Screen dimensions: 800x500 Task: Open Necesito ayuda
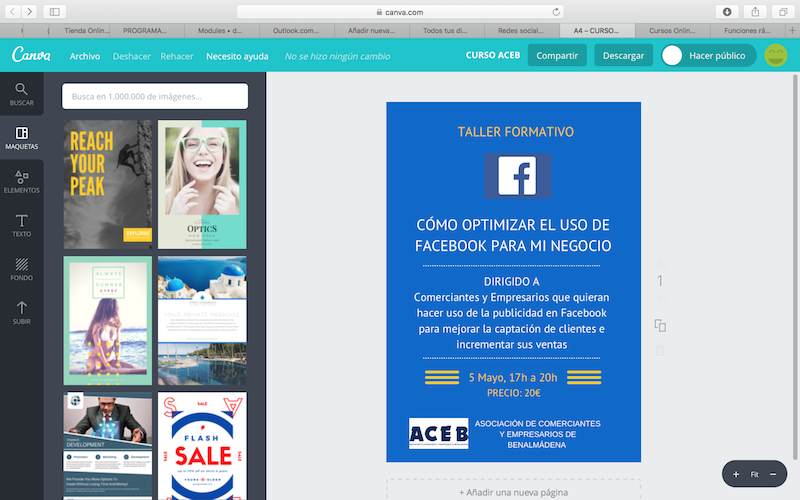pos(237,56)
